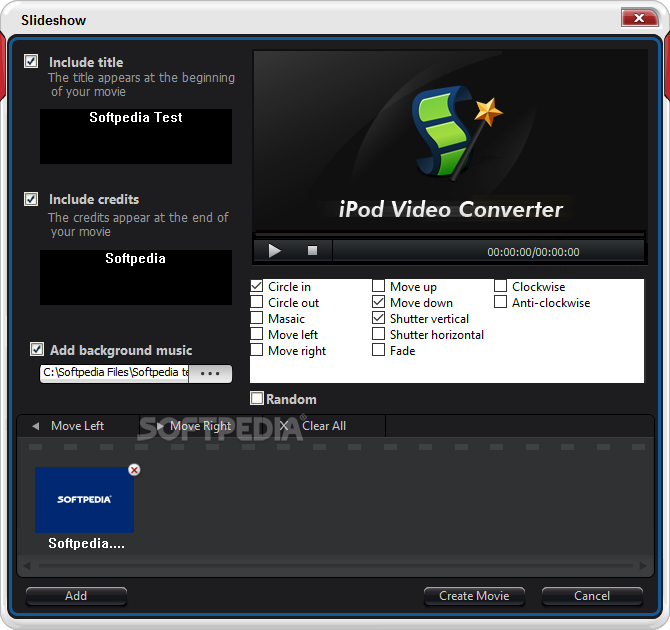Click the credits text box showing Softpedia

136,277
